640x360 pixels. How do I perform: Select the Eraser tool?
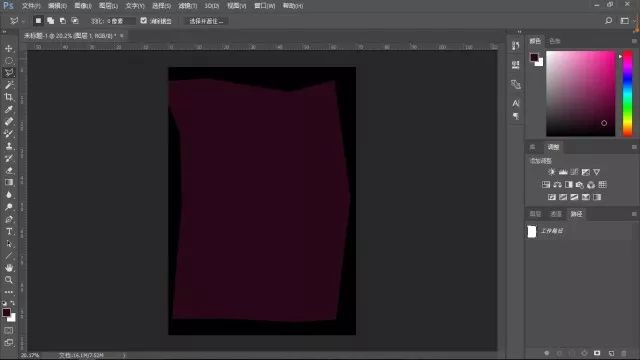click(x=9, y=170)
